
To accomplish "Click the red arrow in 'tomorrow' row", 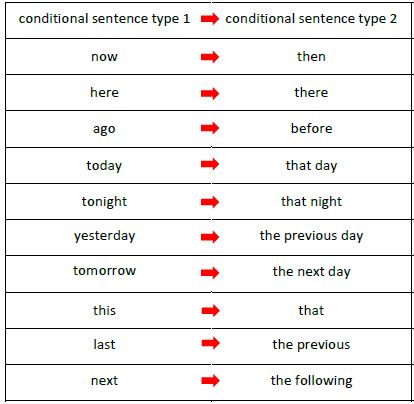I will pos(210,273).
